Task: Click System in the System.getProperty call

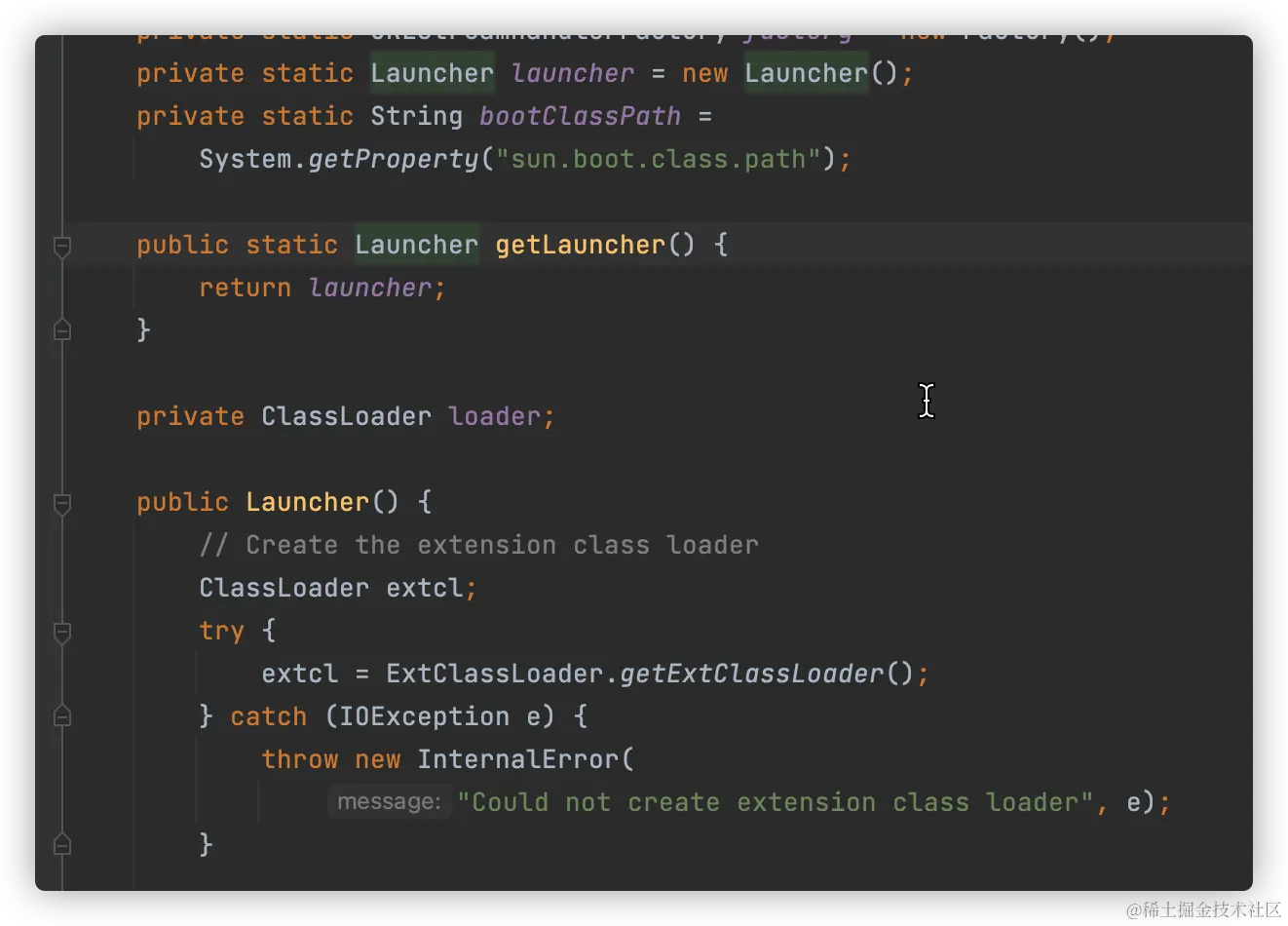Action: coord(246,159)
